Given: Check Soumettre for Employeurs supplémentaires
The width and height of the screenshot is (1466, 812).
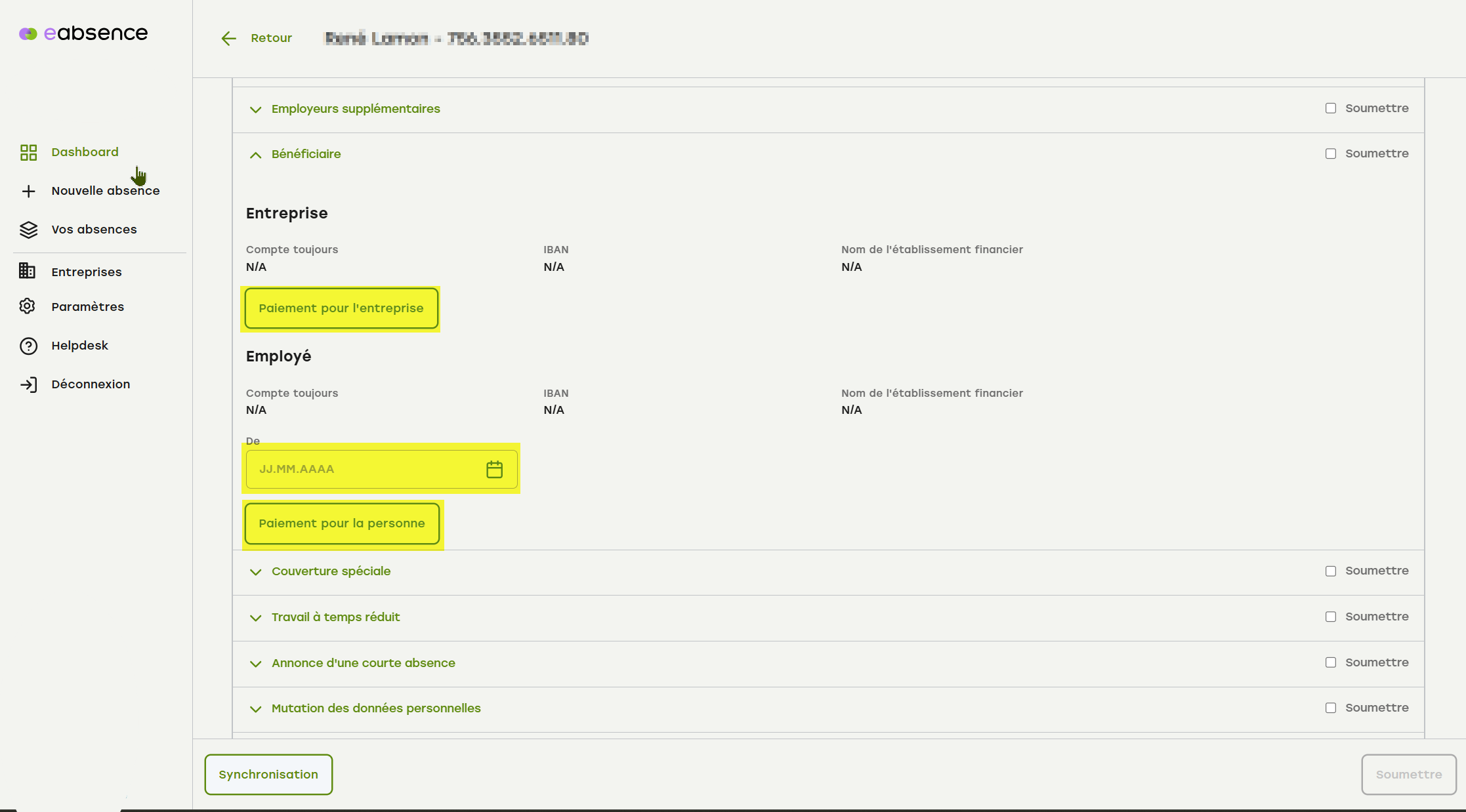Looking at the screenshot, I should [1330, 108].
